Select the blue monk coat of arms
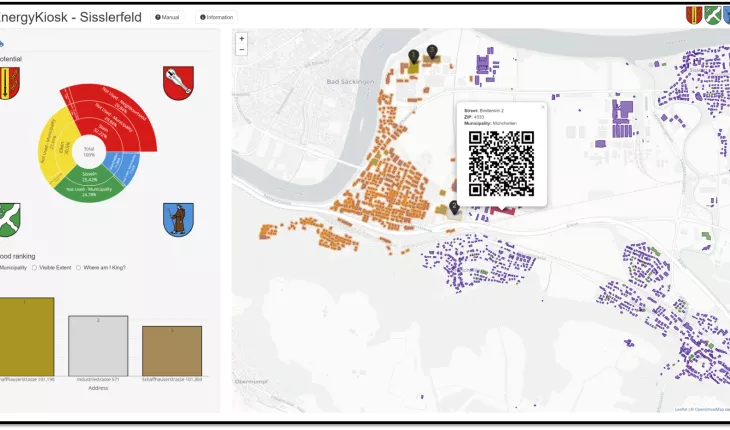Screen dimensions: 730x430 pos(178,219)
